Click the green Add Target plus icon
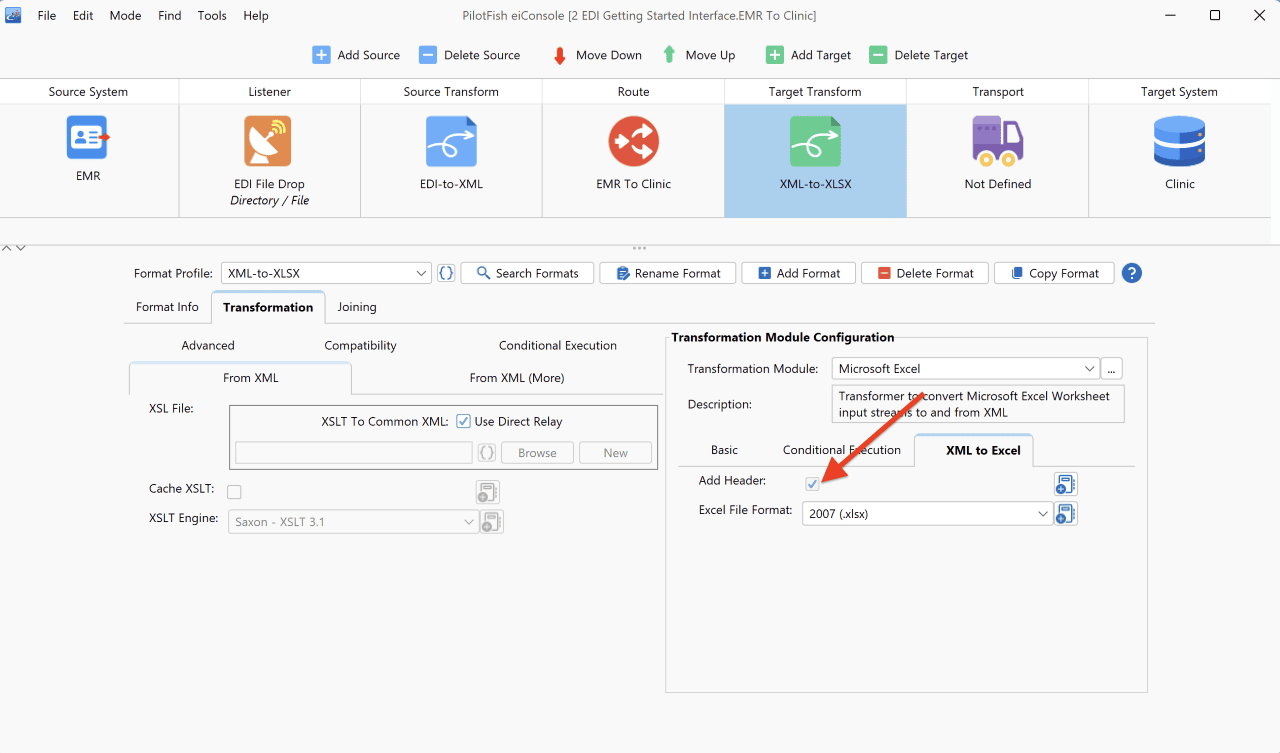The width and height of the screenshot is (1280, 753). [775, 55]
